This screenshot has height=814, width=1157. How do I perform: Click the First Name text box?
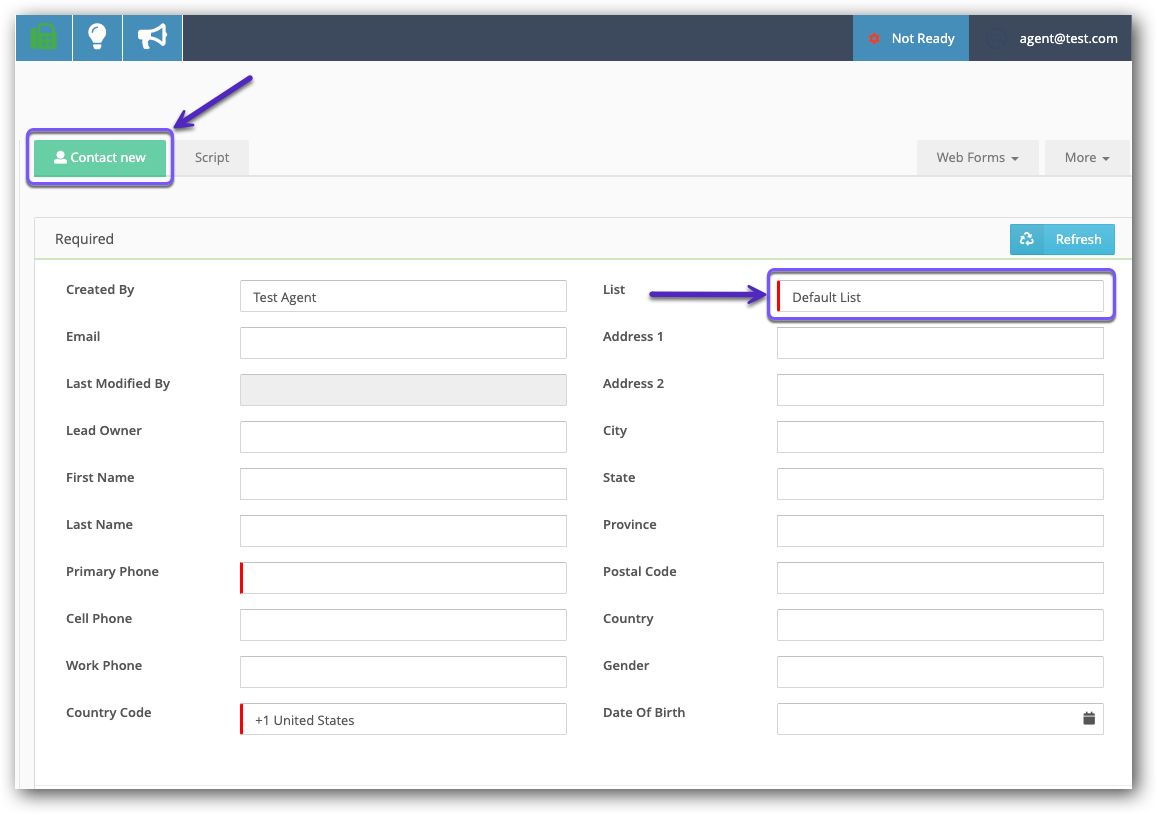click(x=403, y=484)
